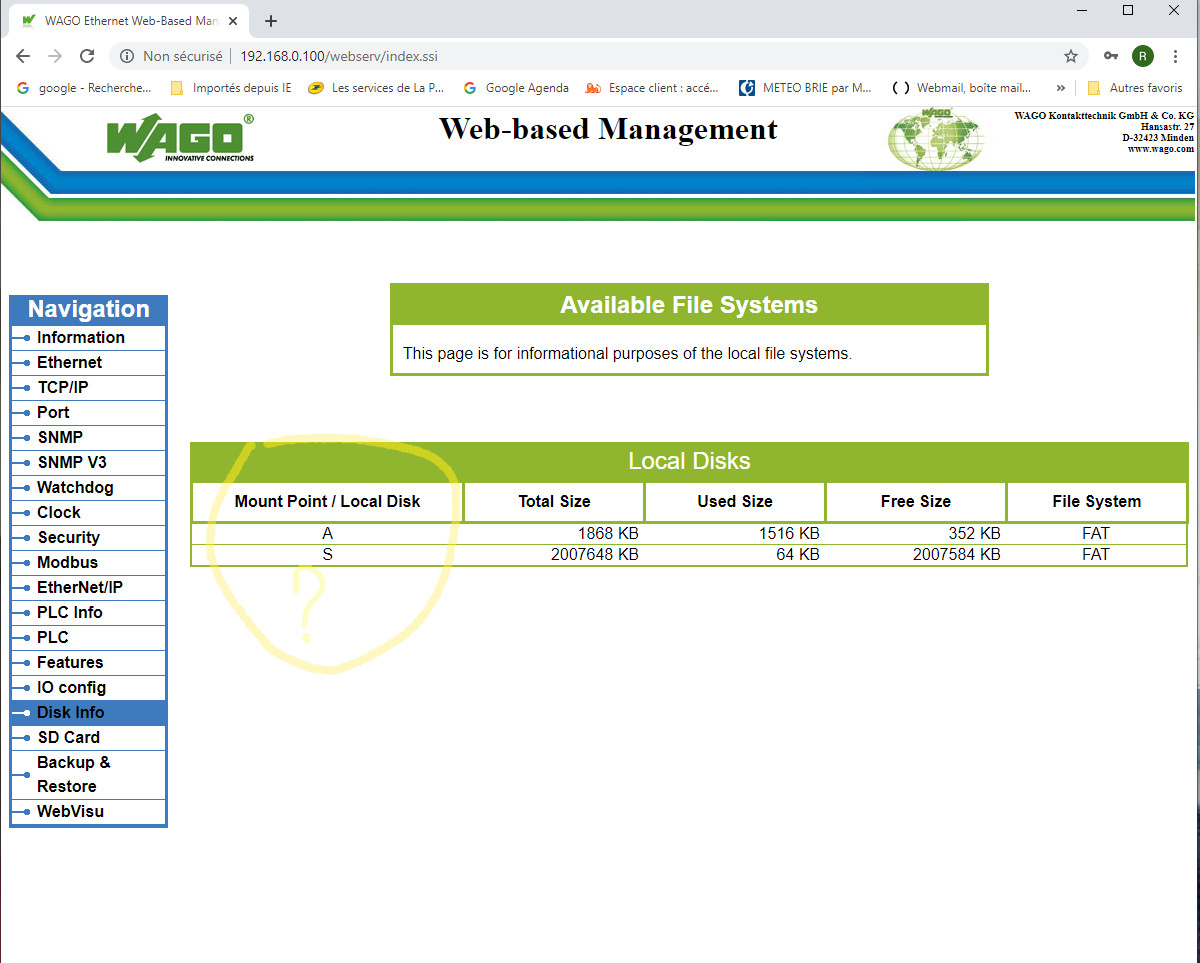Open the SD Card navigation page
The width and height of the screenshot is (1200, 963).
68,737
